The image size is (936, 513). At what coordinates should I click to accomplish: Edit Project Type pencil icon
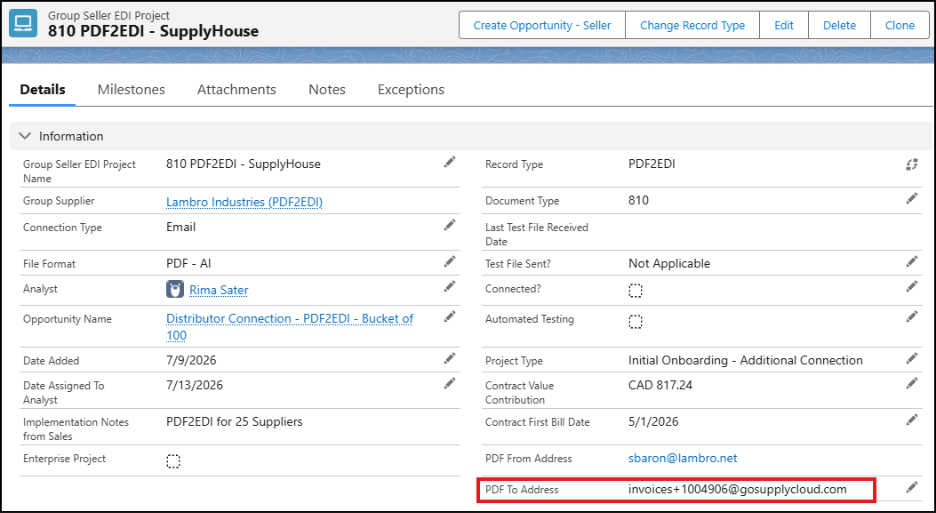coord(912,358)
